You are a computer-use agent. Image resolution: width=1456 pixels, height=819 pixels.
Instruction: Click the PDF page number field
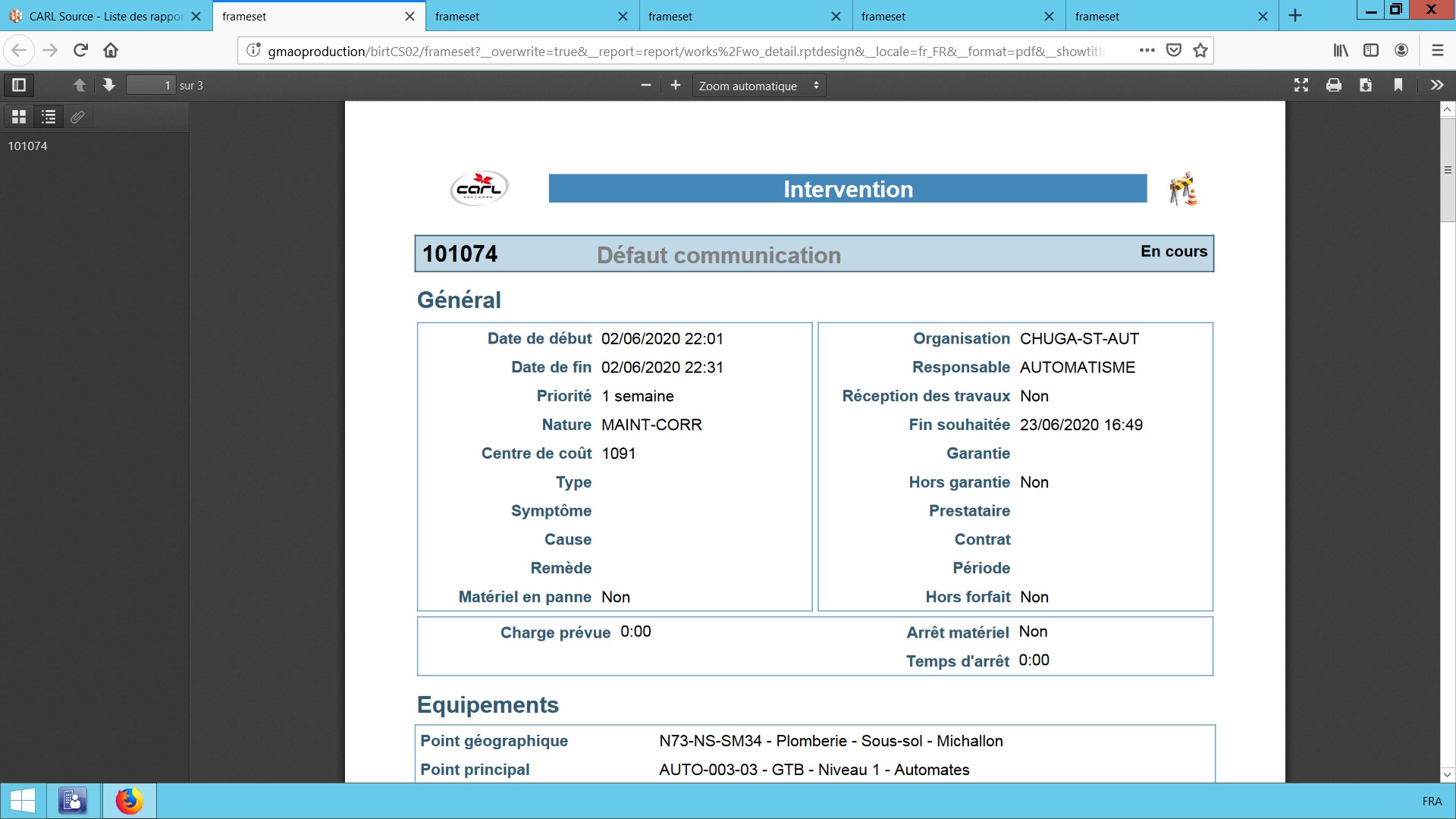(x=150, y=85)
